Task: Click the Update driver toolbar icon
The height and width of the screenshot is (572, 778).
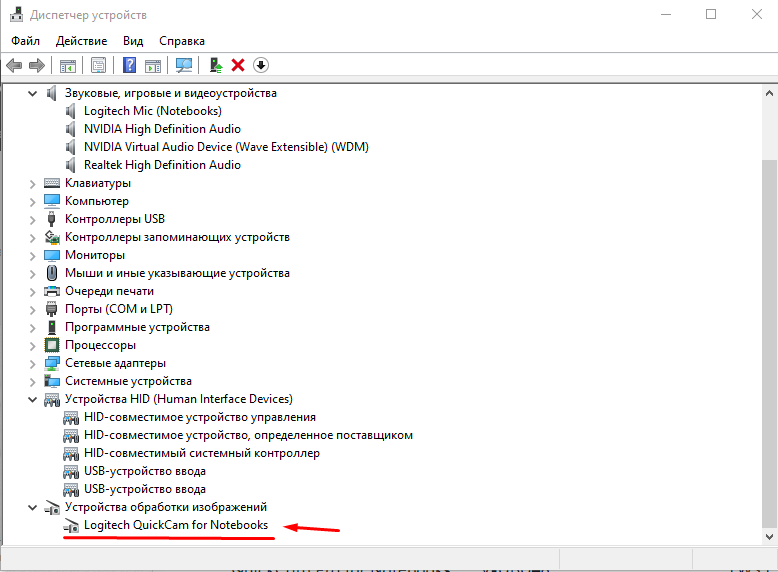Action: pyautogui.click(x=215, y=65)
